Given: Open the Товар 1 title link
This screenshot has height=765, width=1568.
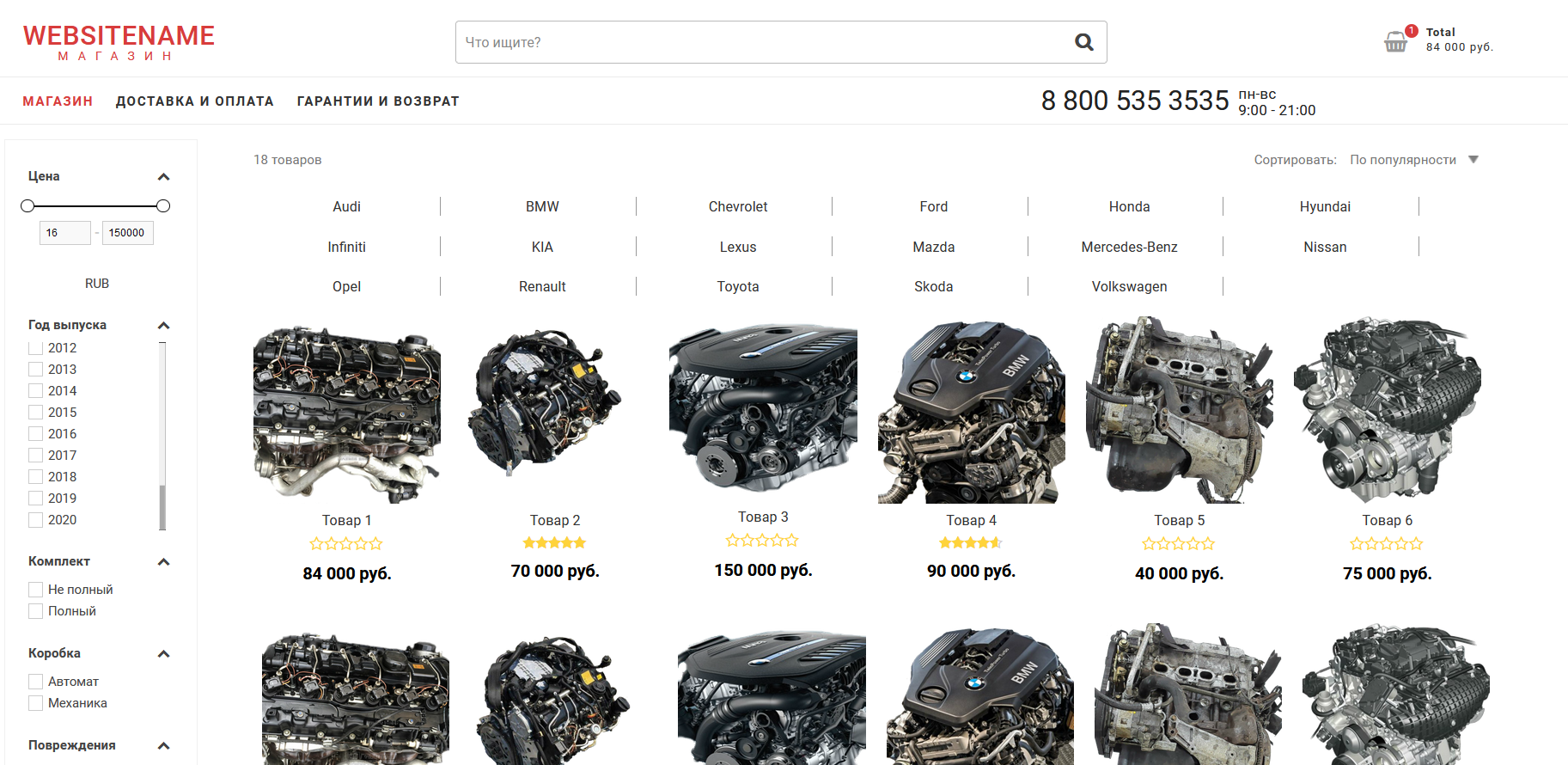Looking at the screenshot, I should tap(346, 520).
